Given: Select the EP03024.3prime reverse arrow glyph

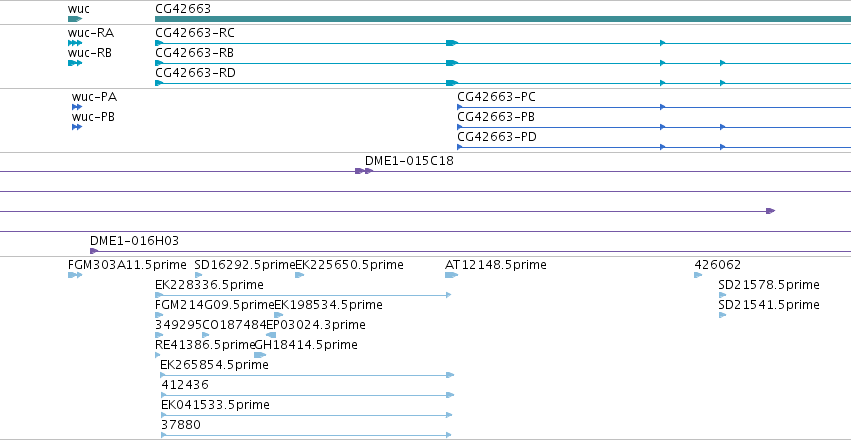Looking at the screenshot, I should (271, 335).
